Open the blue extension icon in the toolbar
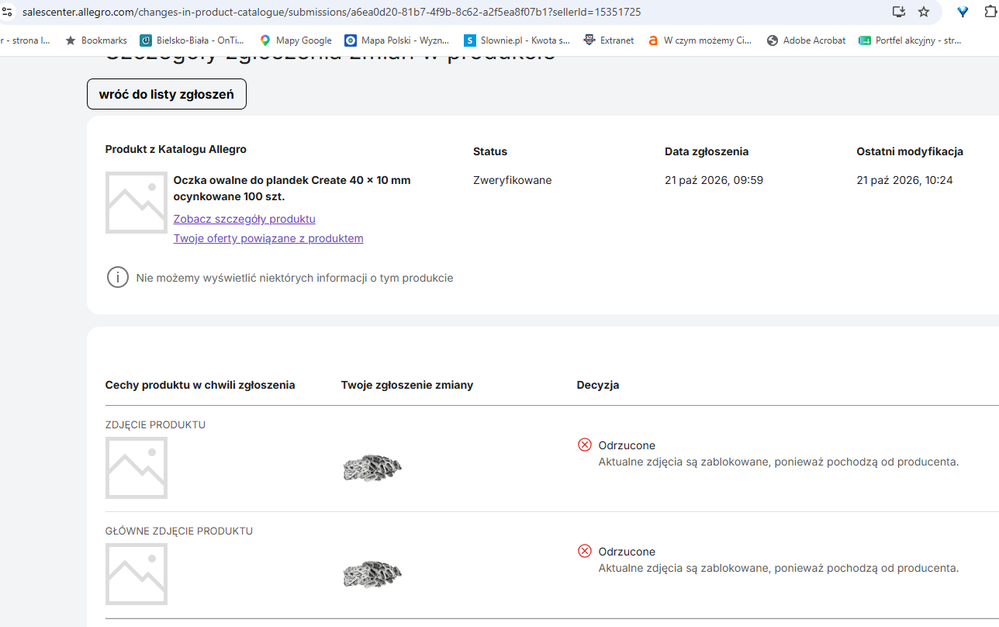Screen dimensions: 999x627 point(963,11)
